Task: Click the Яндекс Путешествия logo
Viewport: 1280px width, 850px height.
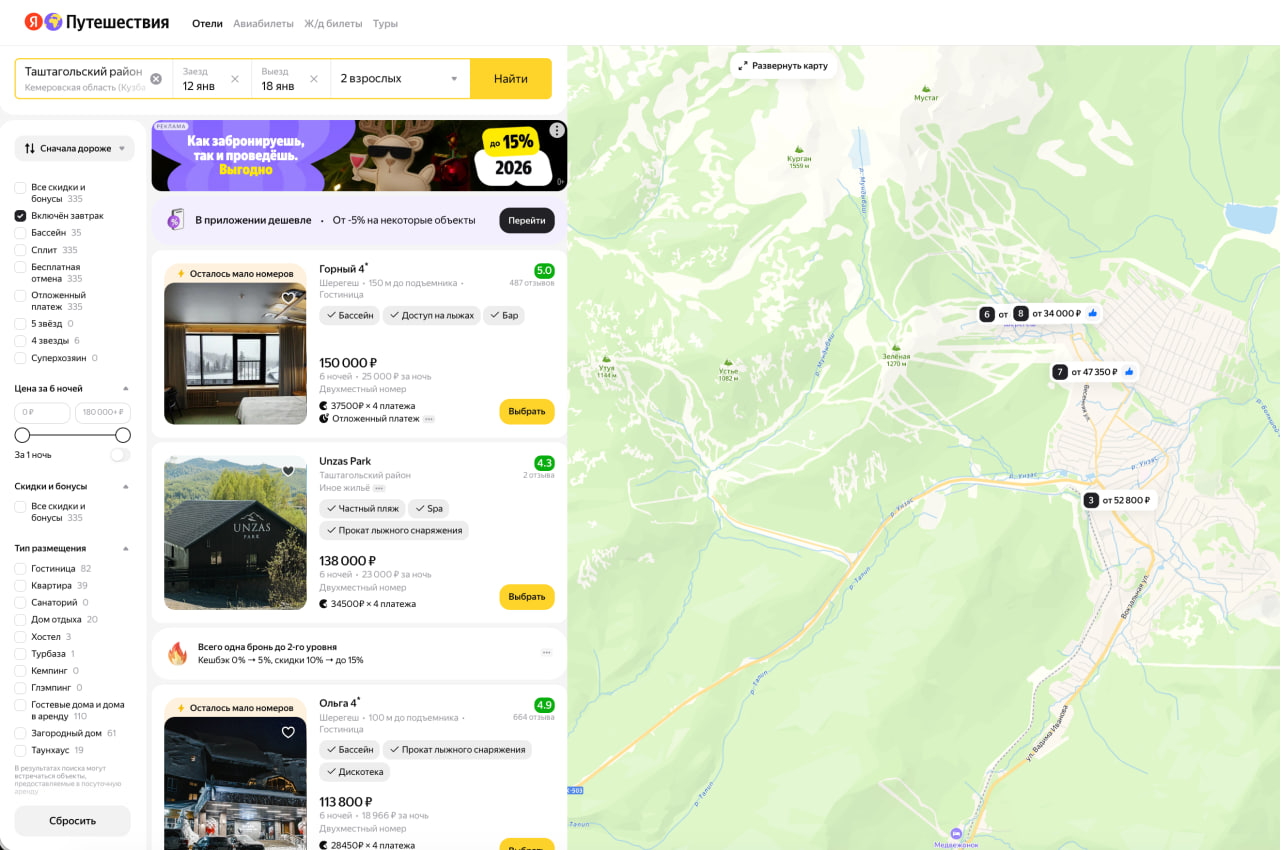Action: tap(97, 22)
